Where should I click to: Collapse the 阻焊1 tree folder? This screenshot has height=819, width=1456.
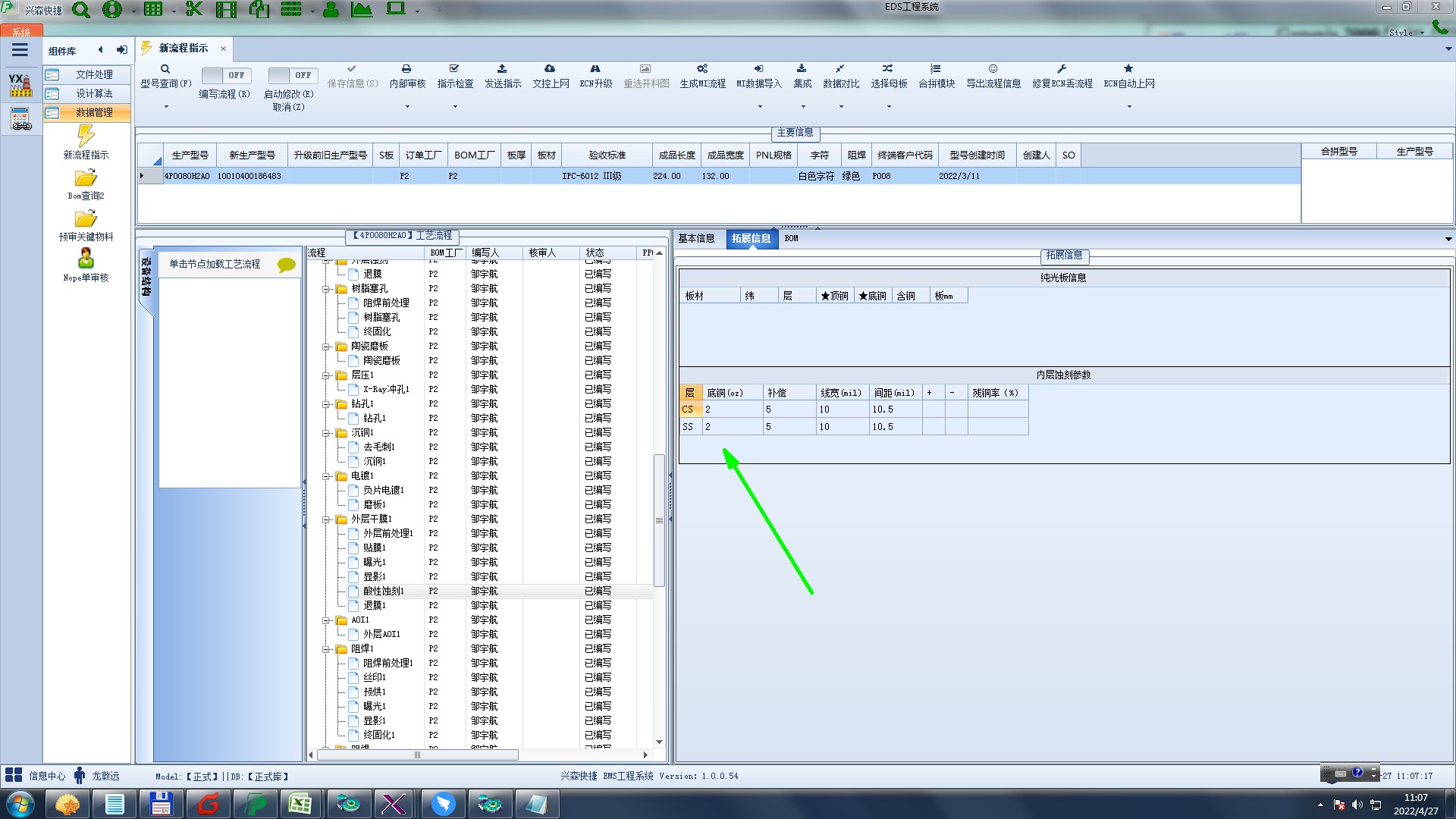[x=326, y=649]
